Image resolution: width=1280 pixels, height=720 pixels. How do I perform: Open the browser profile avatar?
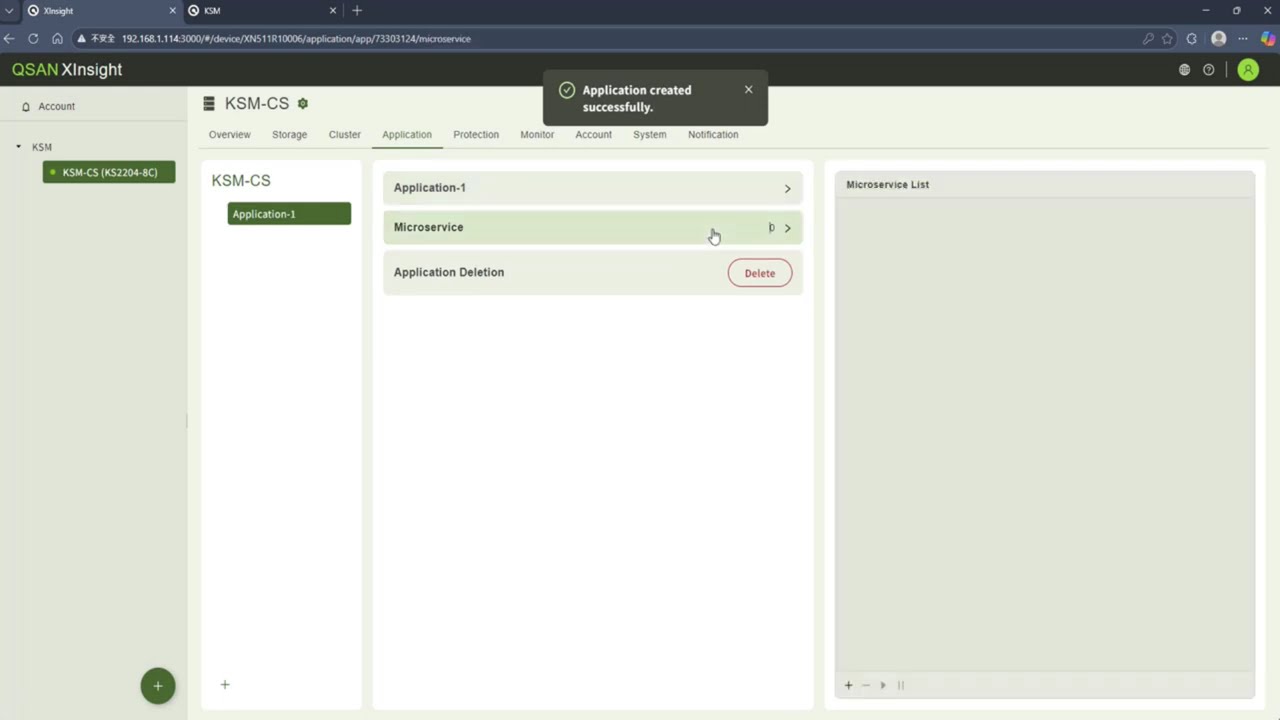(1218, 39)
